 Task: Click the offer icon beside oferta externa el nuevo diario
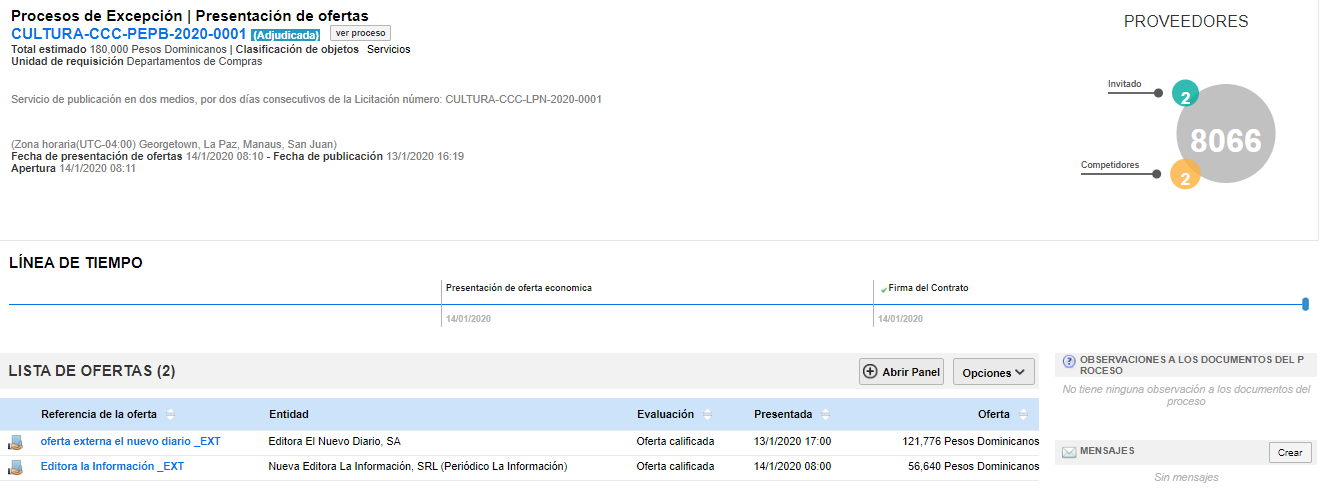(x=15, y=442)
